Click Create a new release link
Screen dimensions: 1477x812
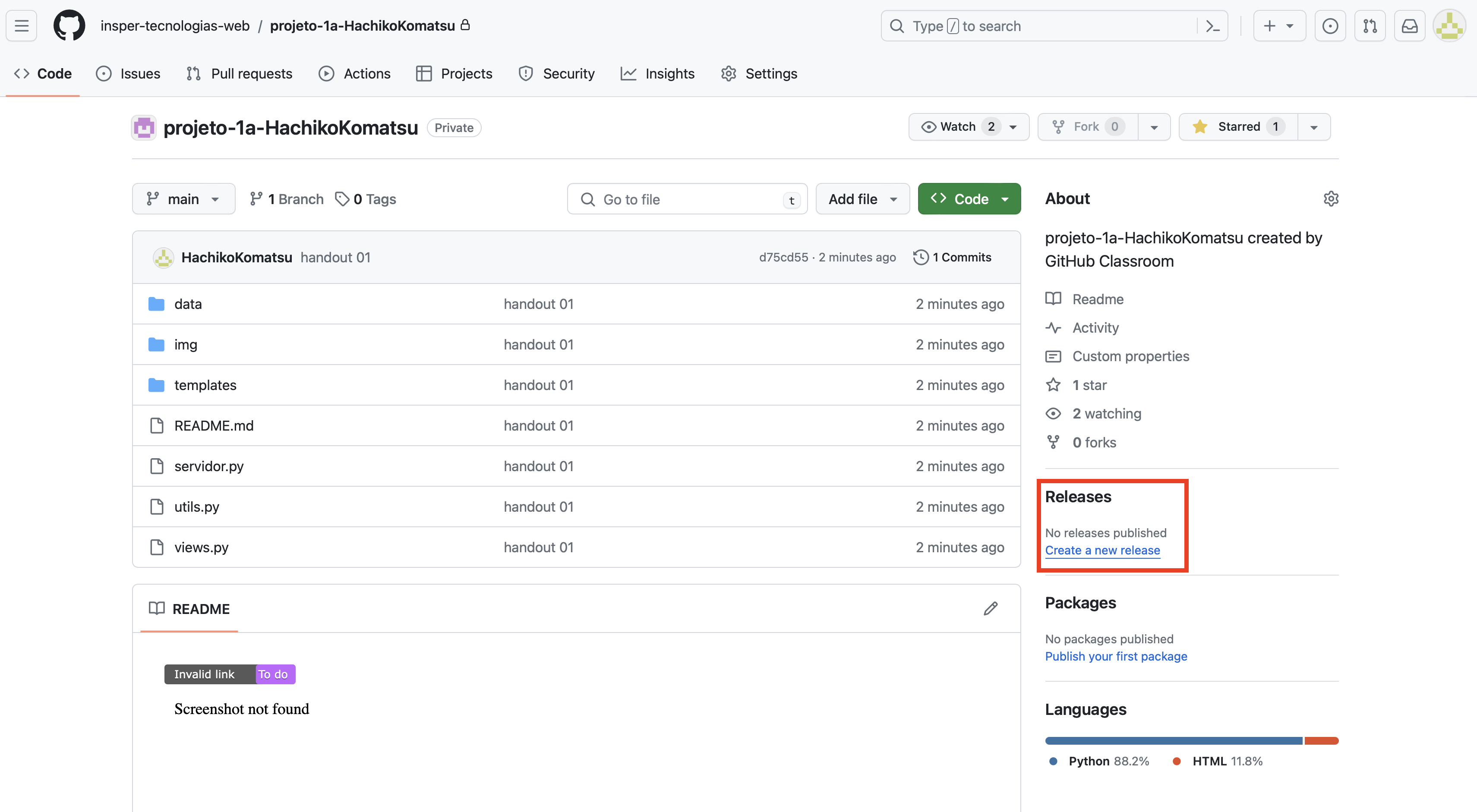[1102, 550]
